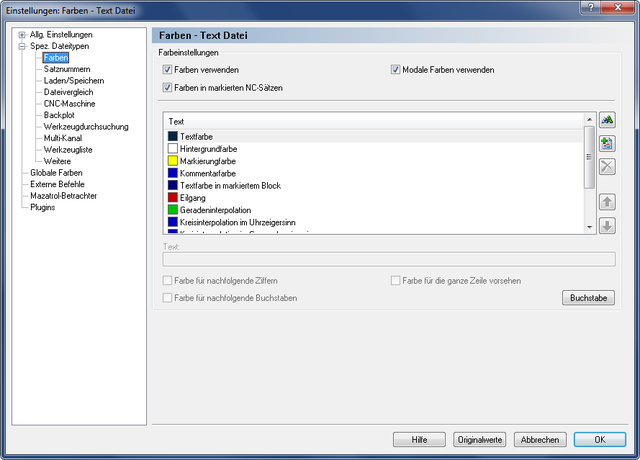Select Allg. Einstellungen label in the tree
Image resolution: width=640 pixels, height=460 pixels.
pyautogui.click(x=61, y=35)
